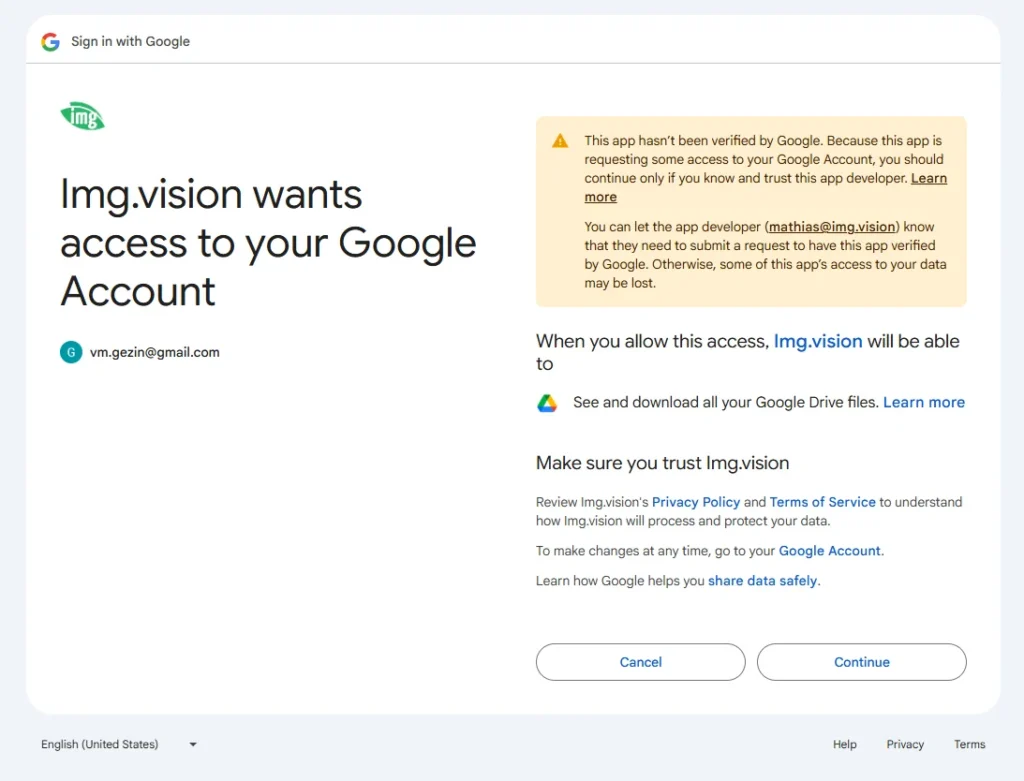Open the Terms of Service link

pyautogui.click(x=822, y=502)
